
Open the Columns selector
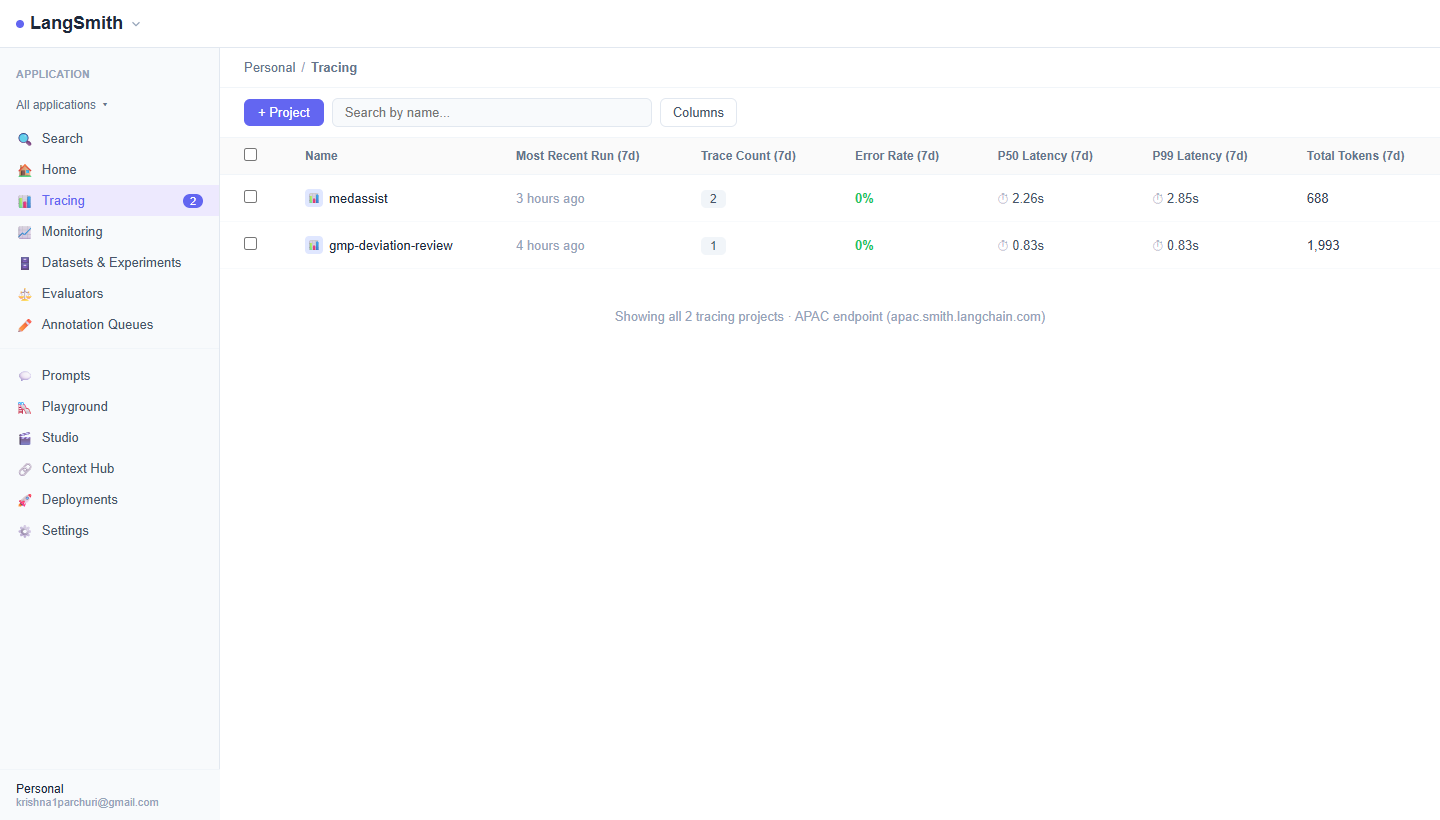pyautogui.click(x=698, y=113)
